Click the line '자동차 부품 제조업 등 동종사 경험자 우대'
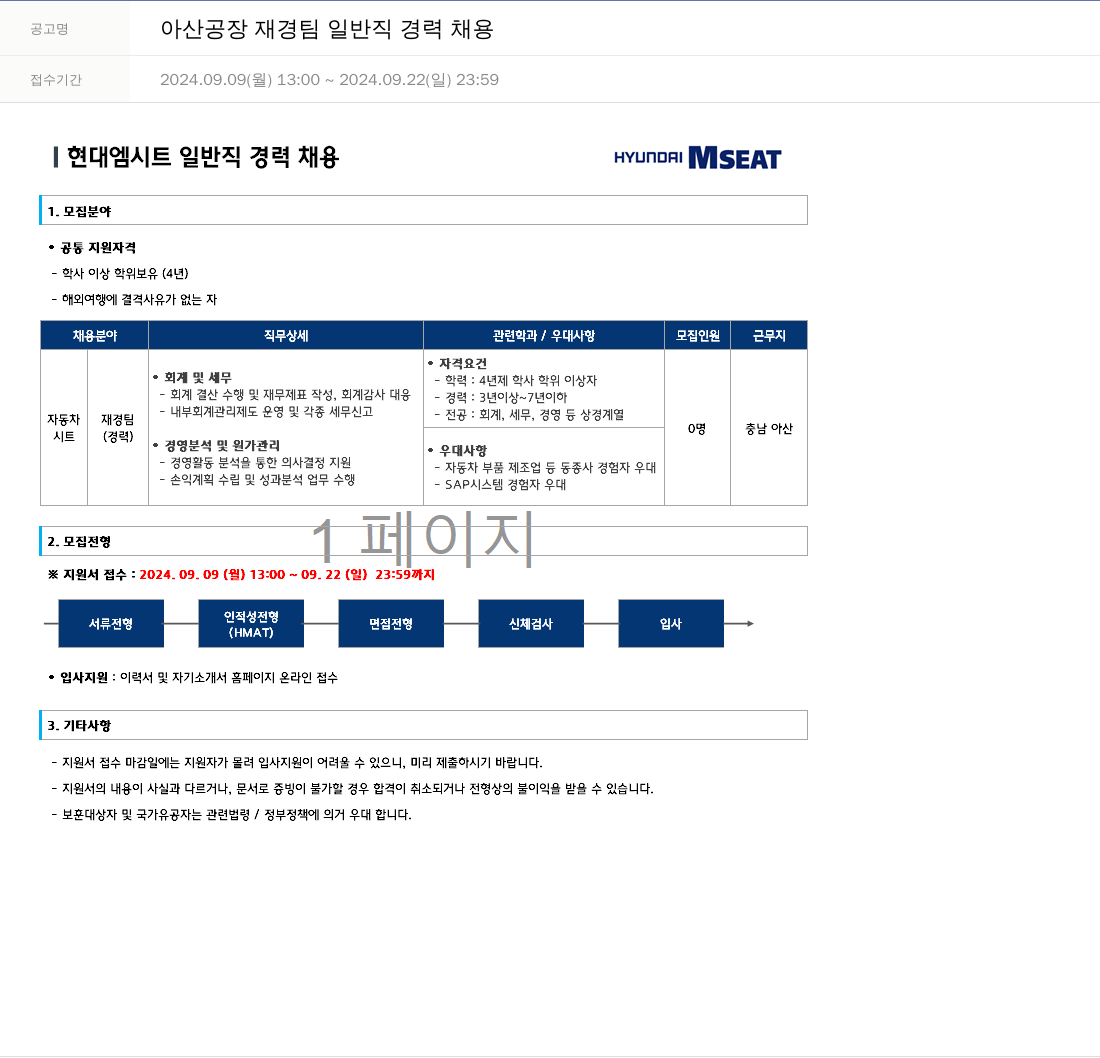The width and height of the screenshot is (1100, 1058). point(551,467)
